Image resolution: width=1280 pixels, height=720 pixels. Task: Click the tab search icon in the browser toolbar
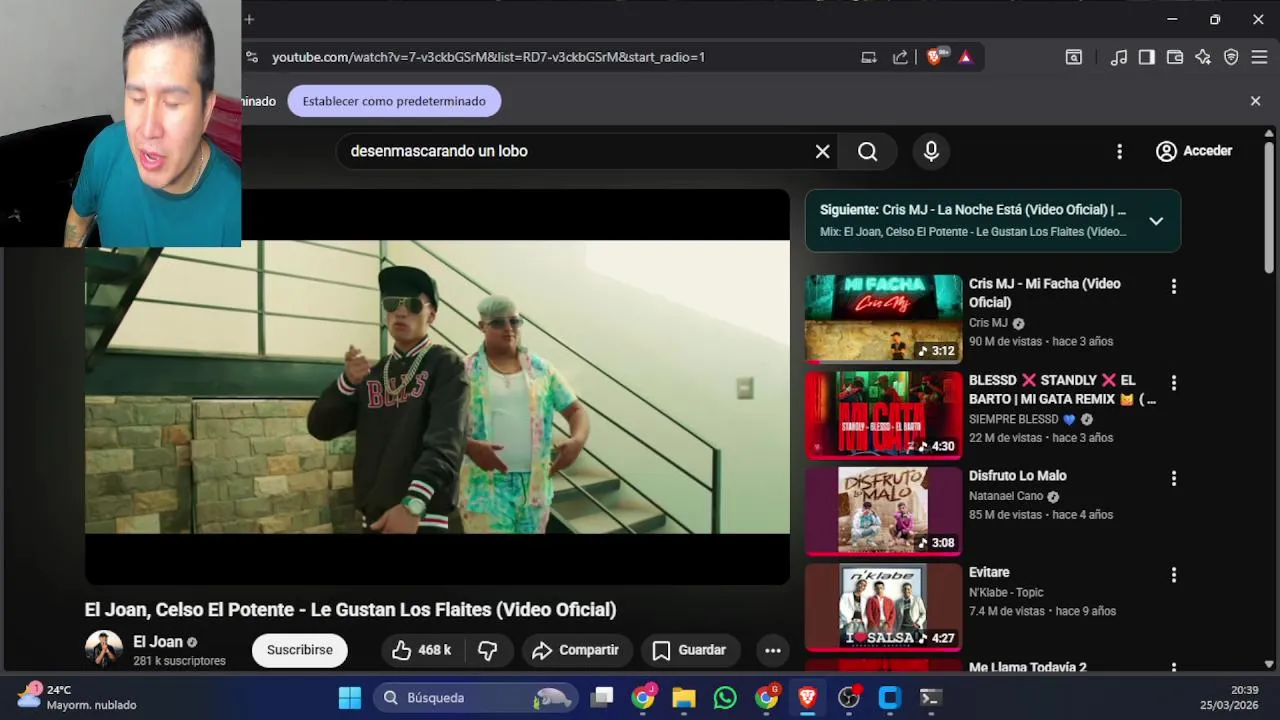tap(1073, 57)
